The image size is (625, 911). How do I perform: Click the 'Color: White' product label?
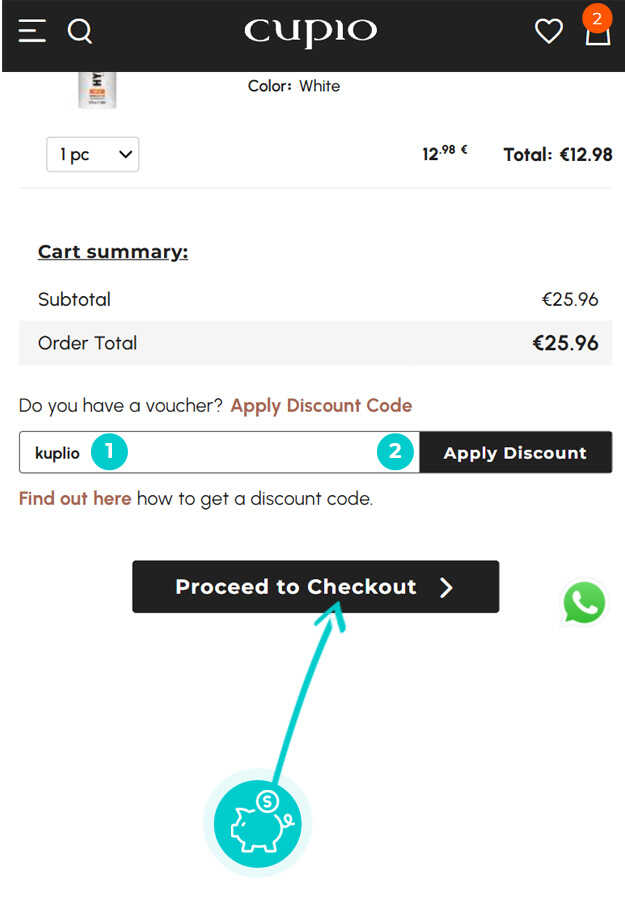(x=294, y=86)
